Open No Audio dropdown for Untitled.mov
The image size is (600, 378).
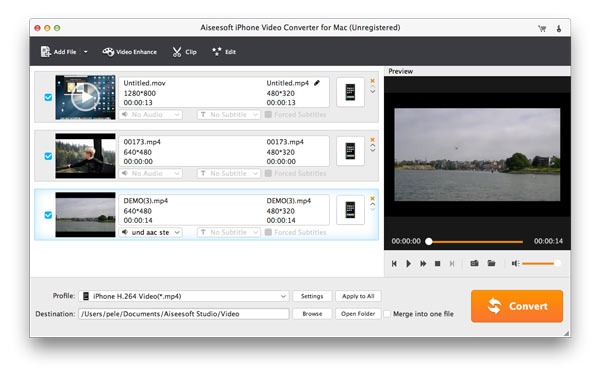150,114
